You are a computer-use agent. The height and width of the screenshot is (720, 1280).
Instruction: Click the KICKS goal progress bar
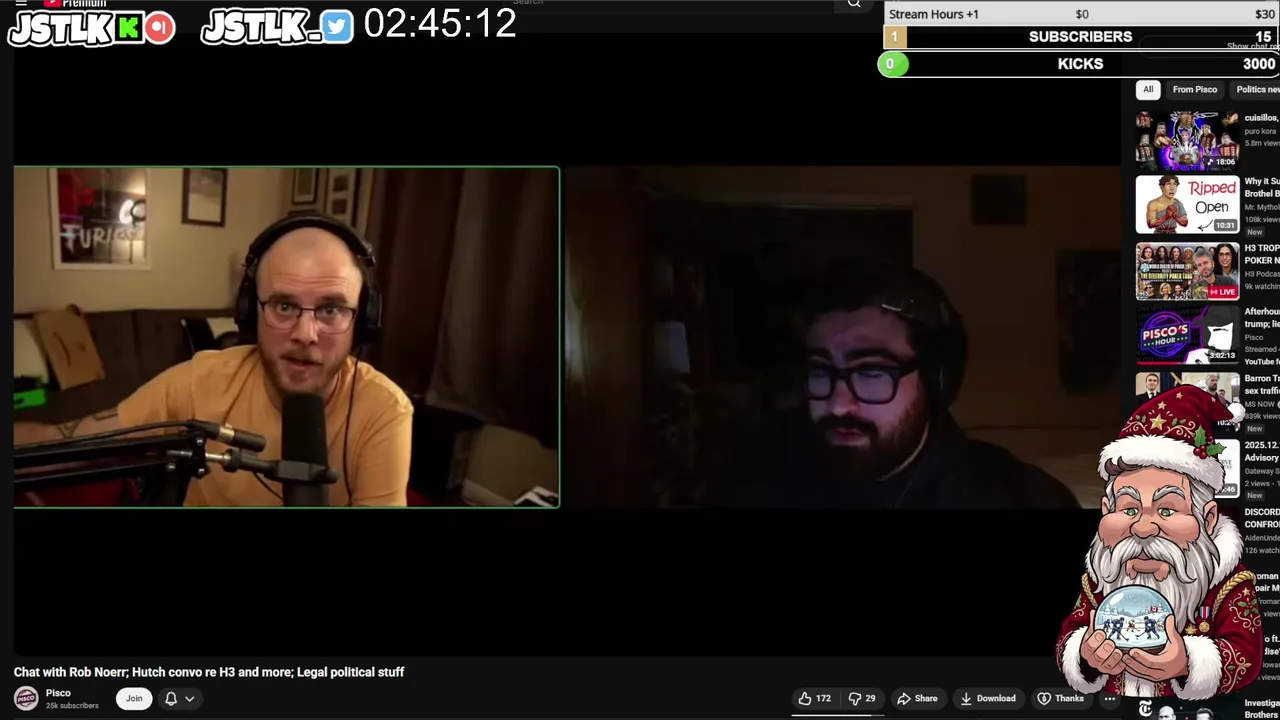(1079, 64)
